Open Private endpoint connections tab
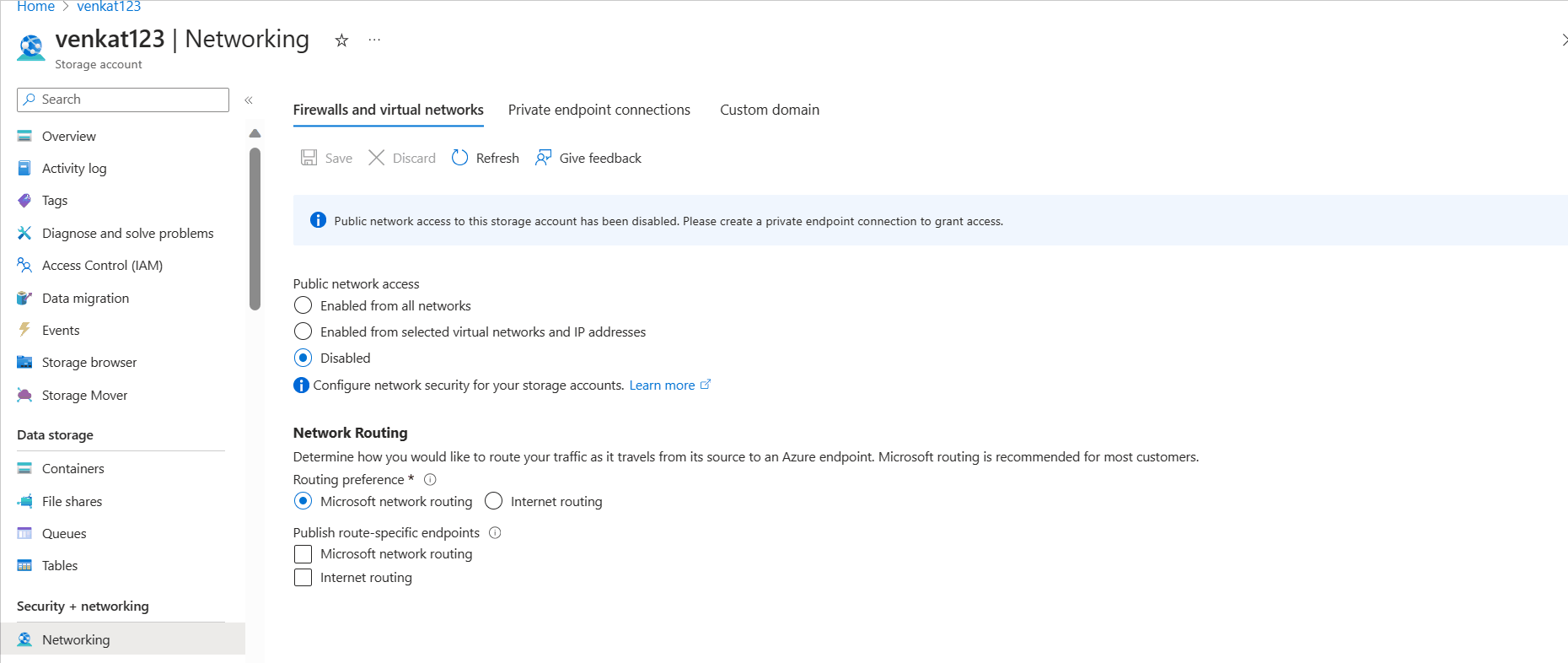The height and width of the screenshot is (663, 1568). coord(599,110)
